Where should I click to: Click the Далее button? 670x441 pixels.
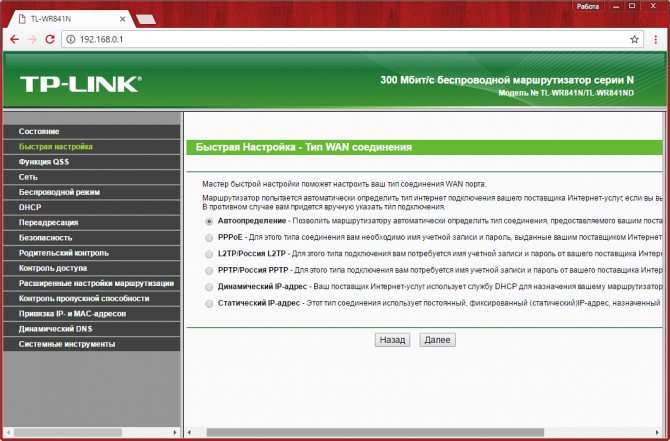437,340
